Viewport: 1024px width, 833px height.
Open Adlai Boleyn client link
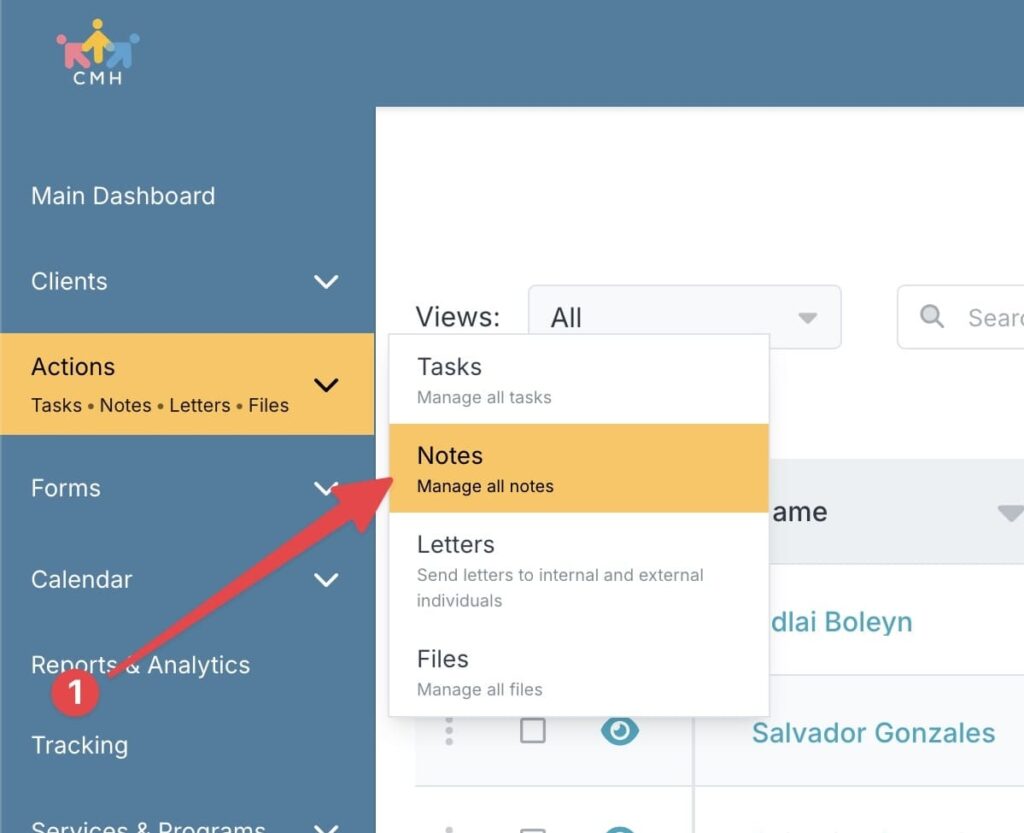pyautogui.click(x=841, y=622)
